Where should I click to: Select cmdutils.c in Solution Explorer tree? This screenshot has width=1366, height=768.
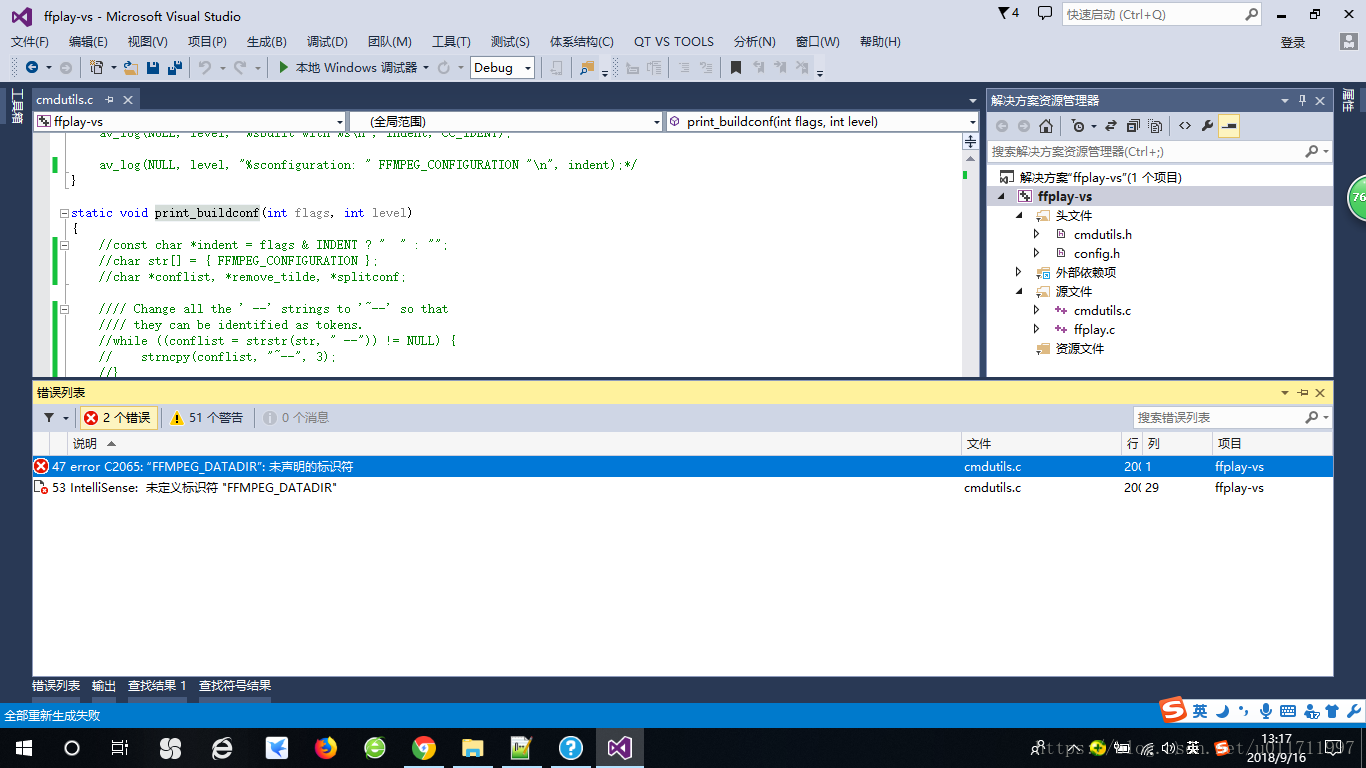pyautogui.click(x=1102, y=310)
